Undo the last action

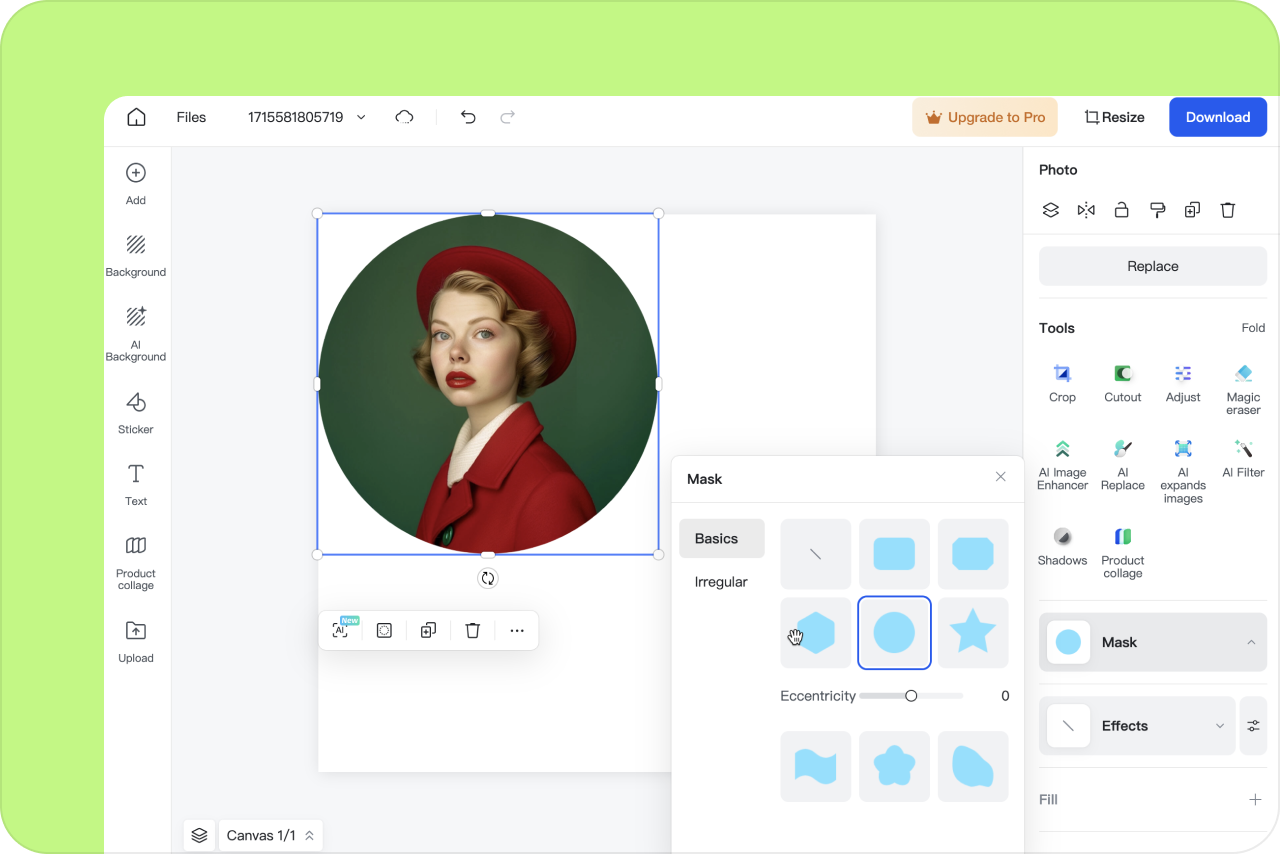click(468, 117)
